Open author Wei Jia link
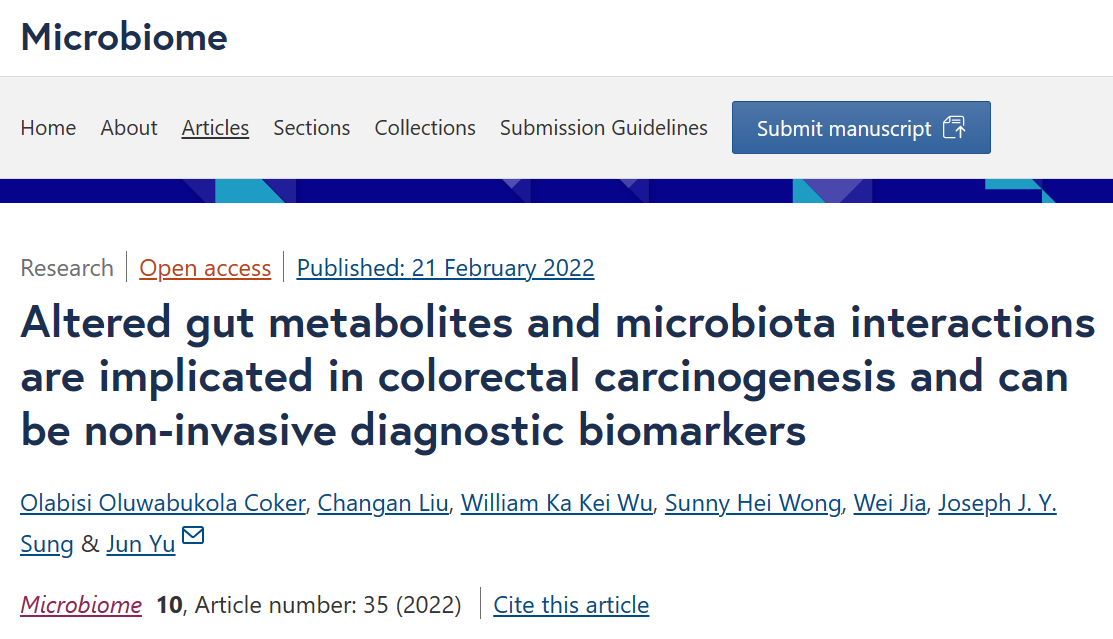 889,503
